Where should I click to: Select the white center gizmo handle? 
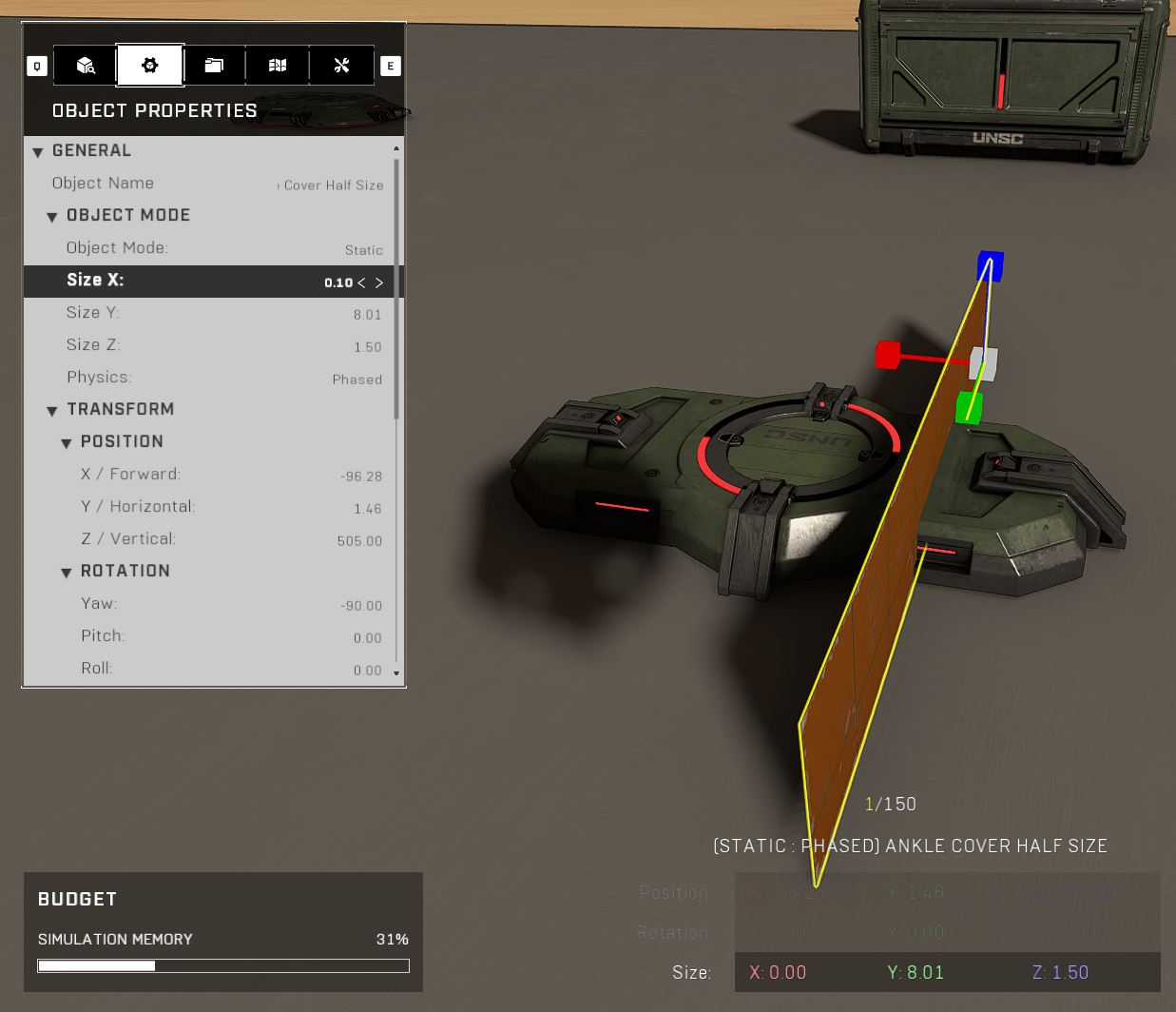[984, 363]
